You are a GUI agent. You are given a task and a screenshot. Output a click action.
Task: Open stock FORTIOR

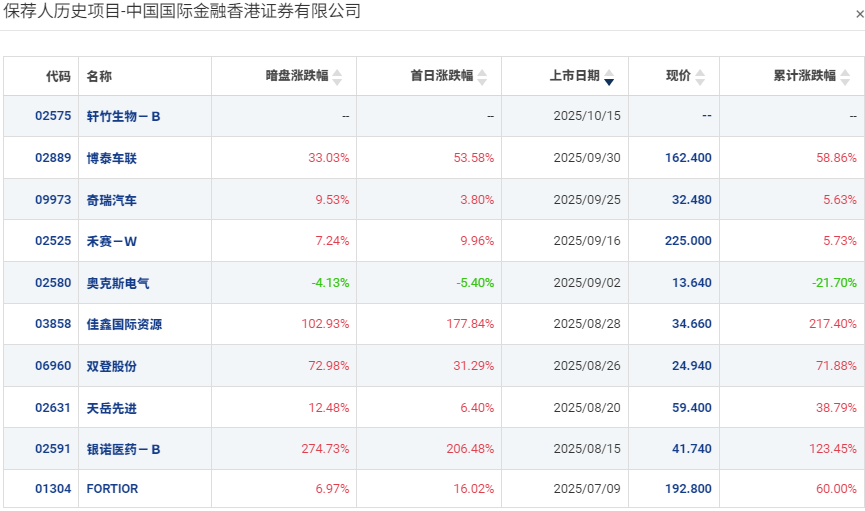click(x=113, y=489)
